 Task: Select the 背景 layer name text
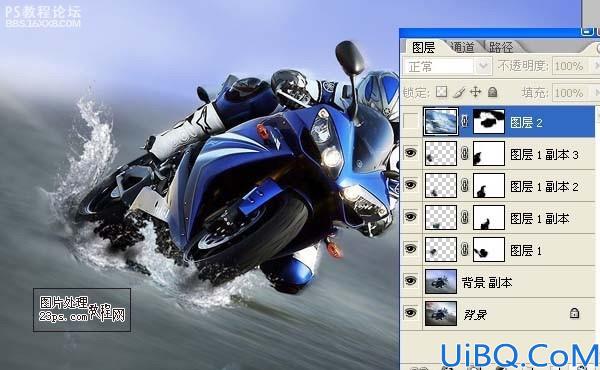[475, 315]
